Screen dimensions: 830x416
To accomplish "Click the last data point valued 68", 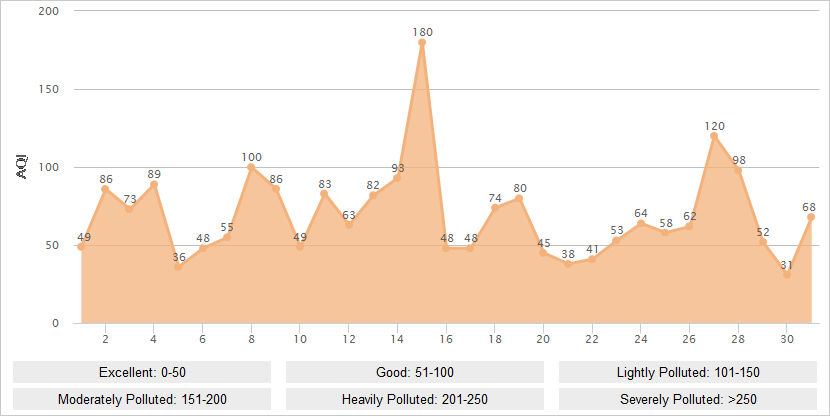I will [811, 217].
